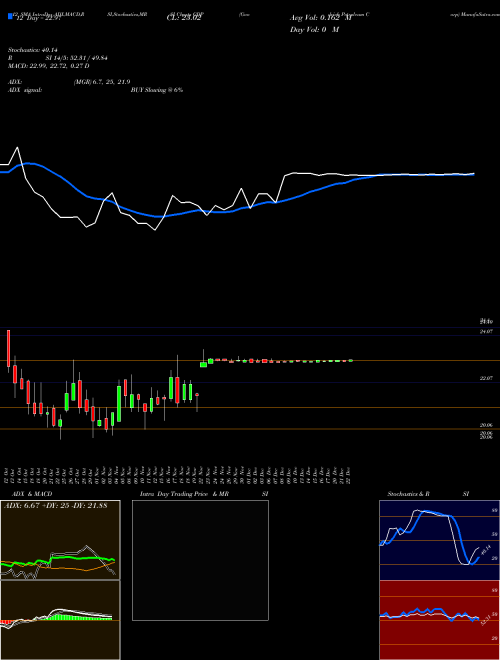Open the red RSI chart thumbnail
This screenshot has height=660, width=500.
pos(439,620)
